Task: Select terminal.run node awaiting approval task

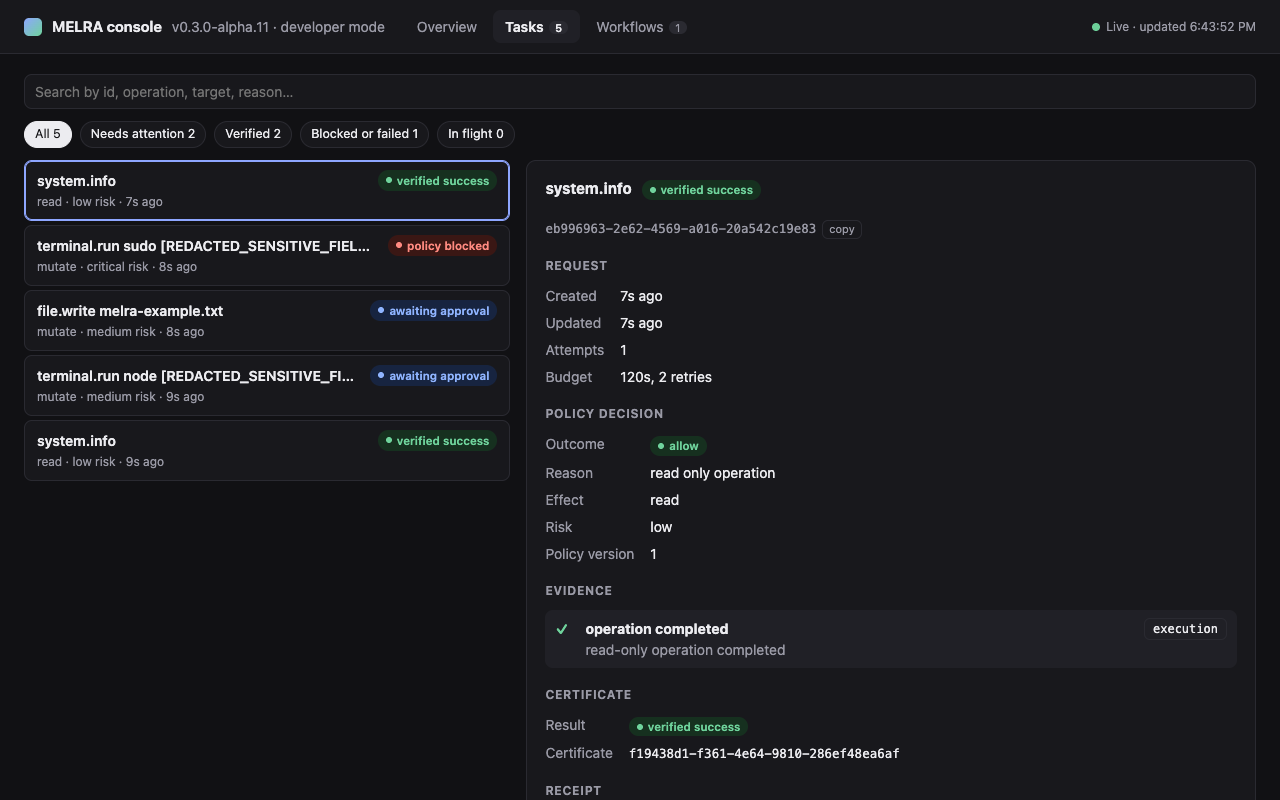Action: [267, 386]
